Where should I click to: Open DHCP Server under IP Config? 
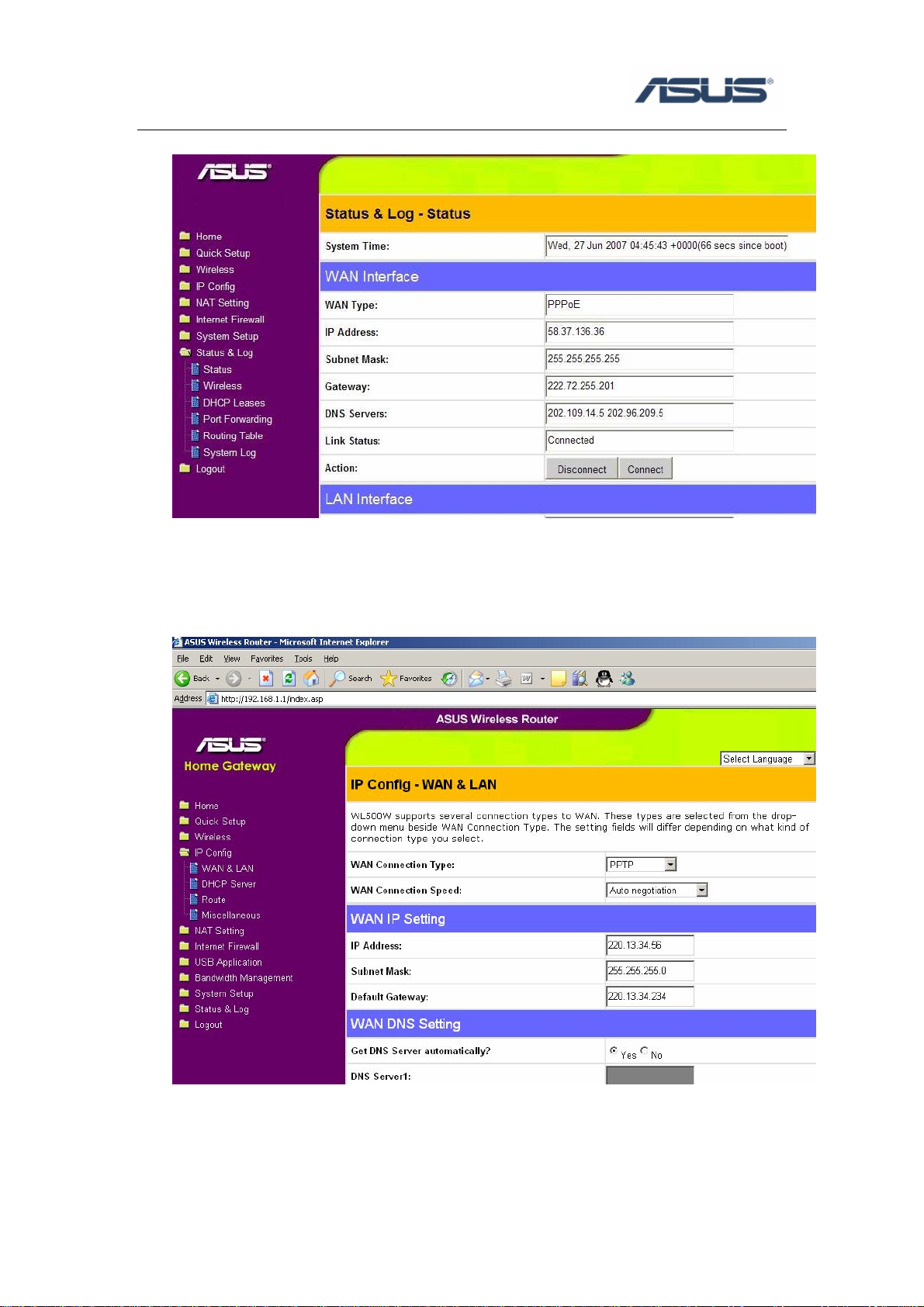pos(228,884)
